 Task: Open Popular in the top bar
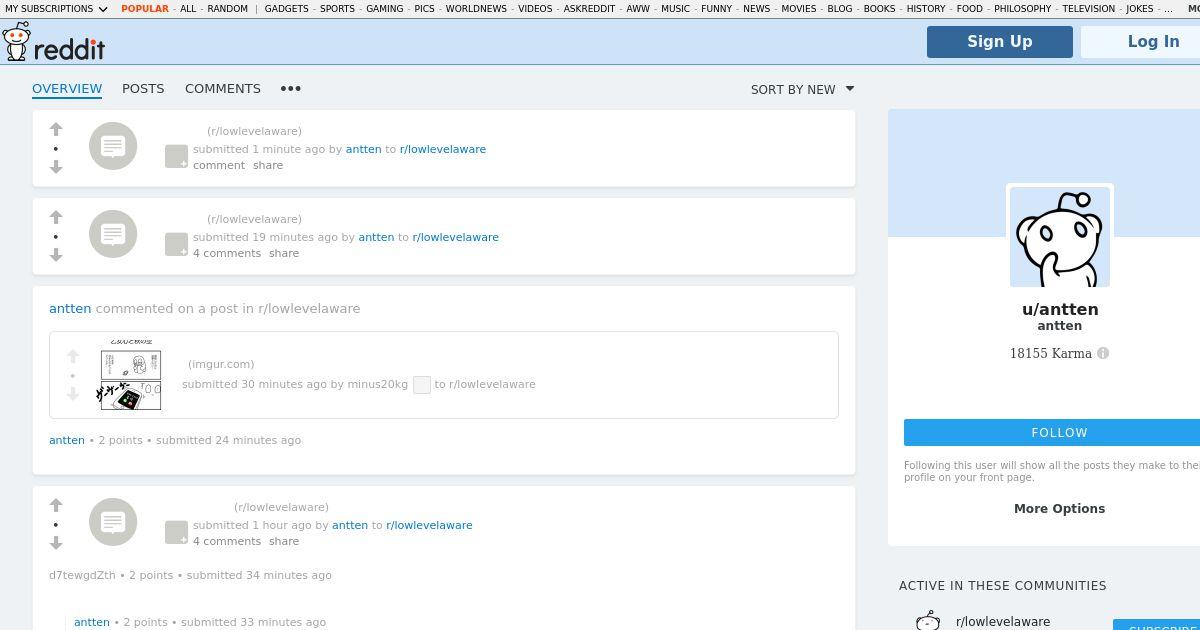pyautogui.click(x=145, y=9)
